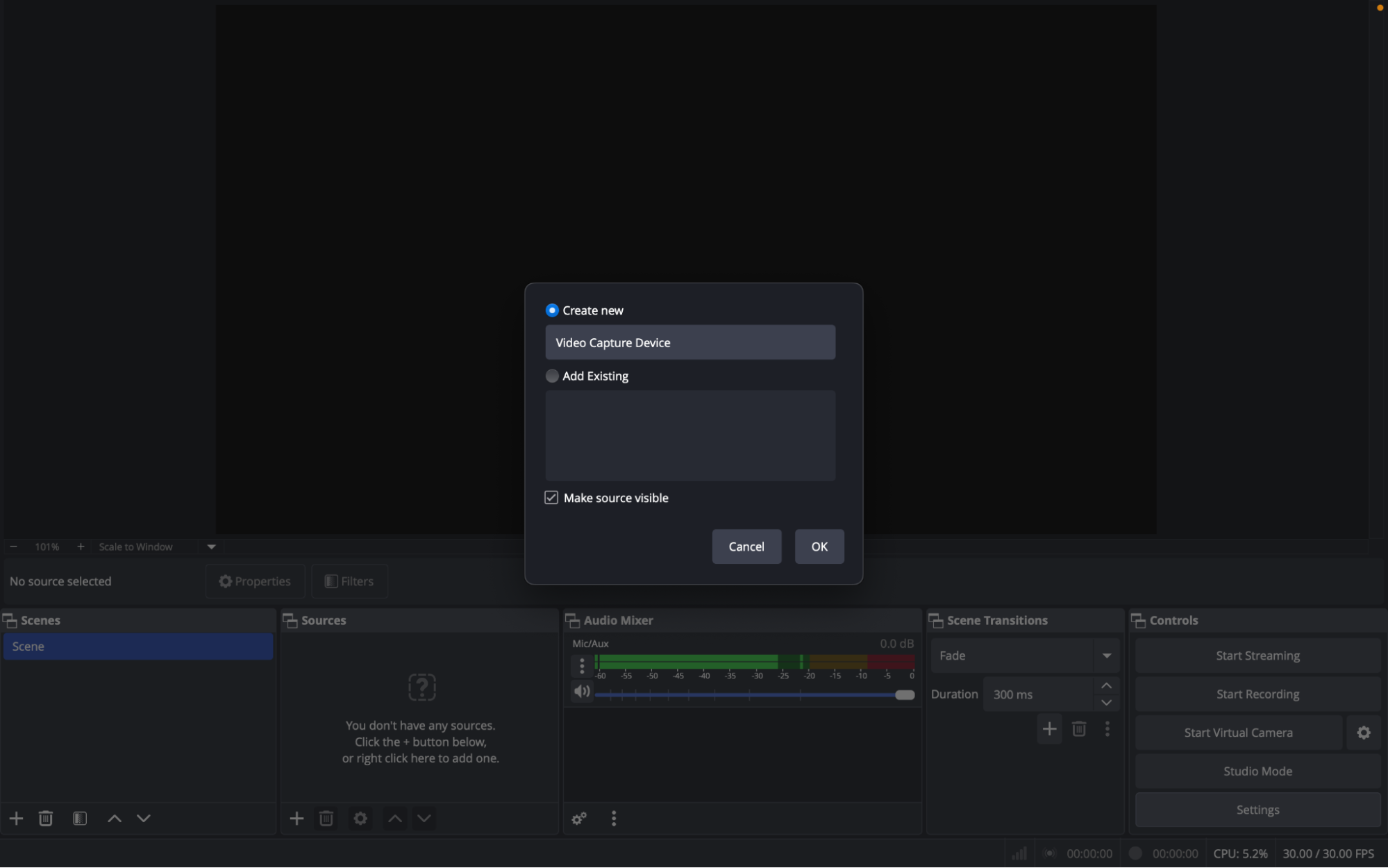This screenshot has width=1388, height=868.
Task: Open source Properties button
Action: click(x=255, y=582)
